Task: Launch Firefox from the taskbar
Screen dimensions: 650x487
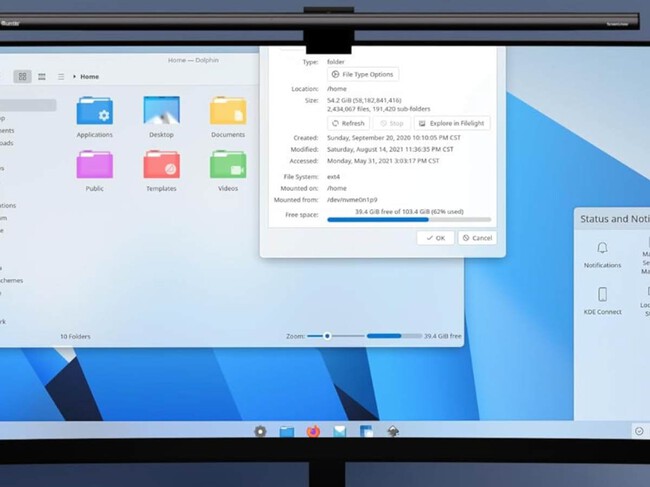Action: click(313, 431)
